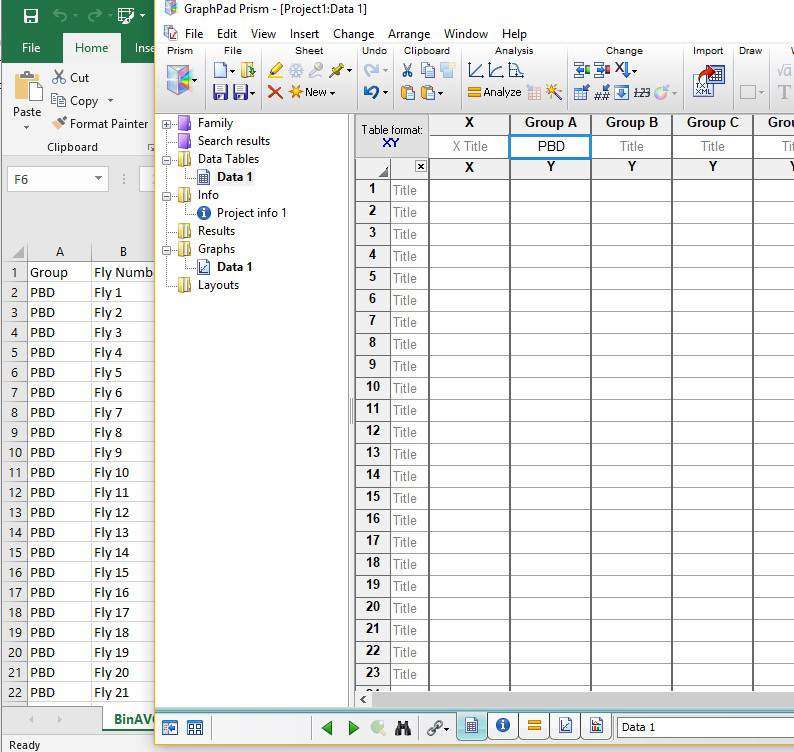Go to next sheet green arrow
The width and height of the screenshot is (794, 752).
tap(354, 728)
